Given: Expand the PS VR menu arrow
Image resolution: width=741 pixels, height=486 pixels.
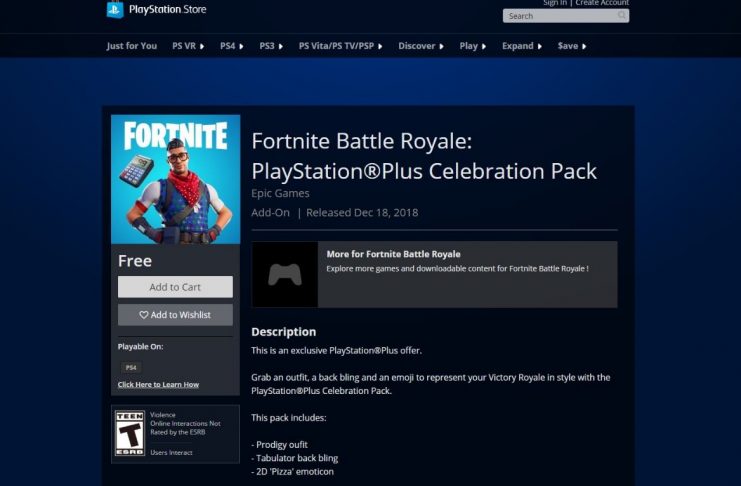Looking at the screenshot, I should [x=202, y=46].
